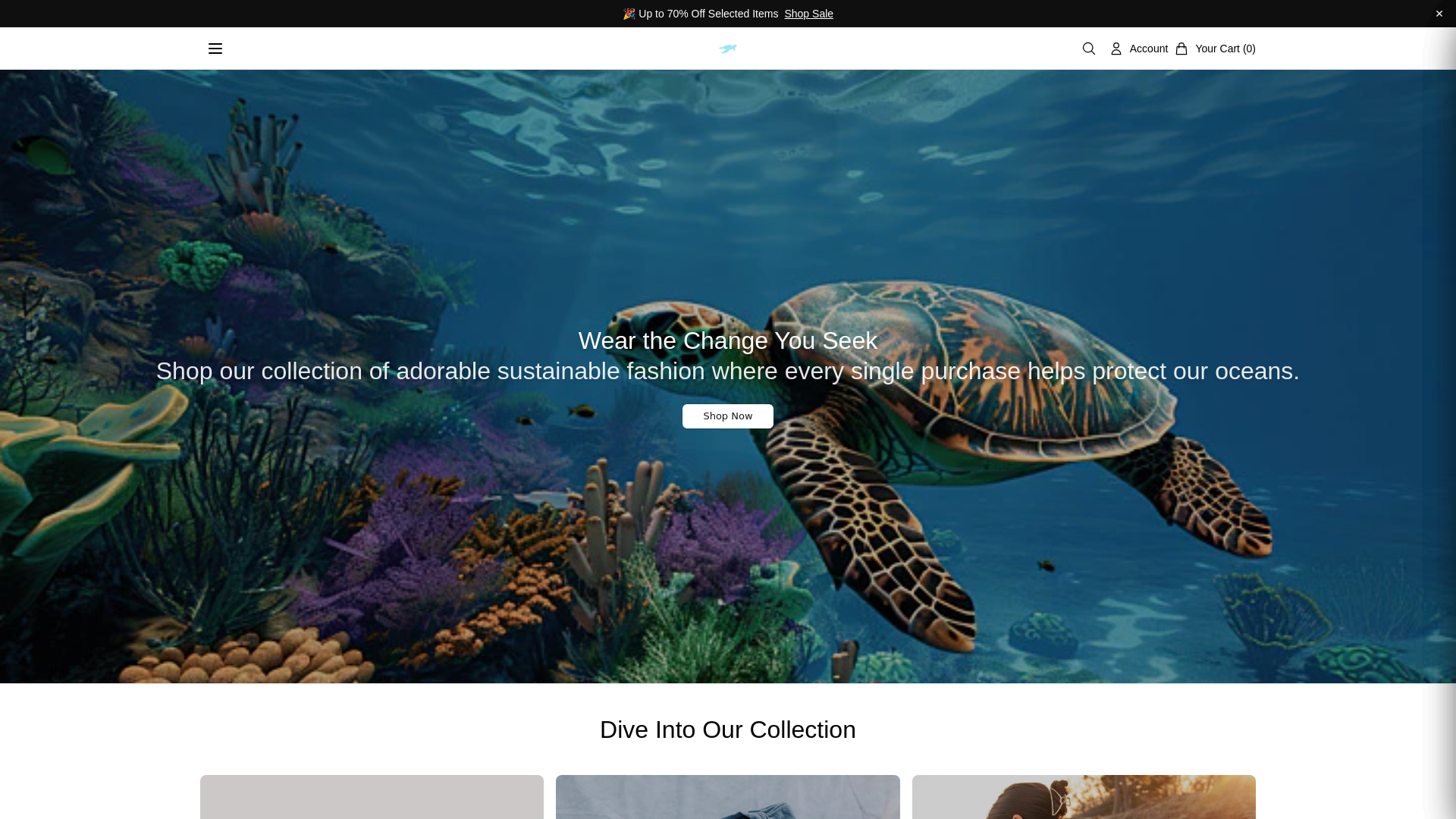Open the first gray collection card
The height and width of the screenshot is (819, 1456).
pos(372,797)
